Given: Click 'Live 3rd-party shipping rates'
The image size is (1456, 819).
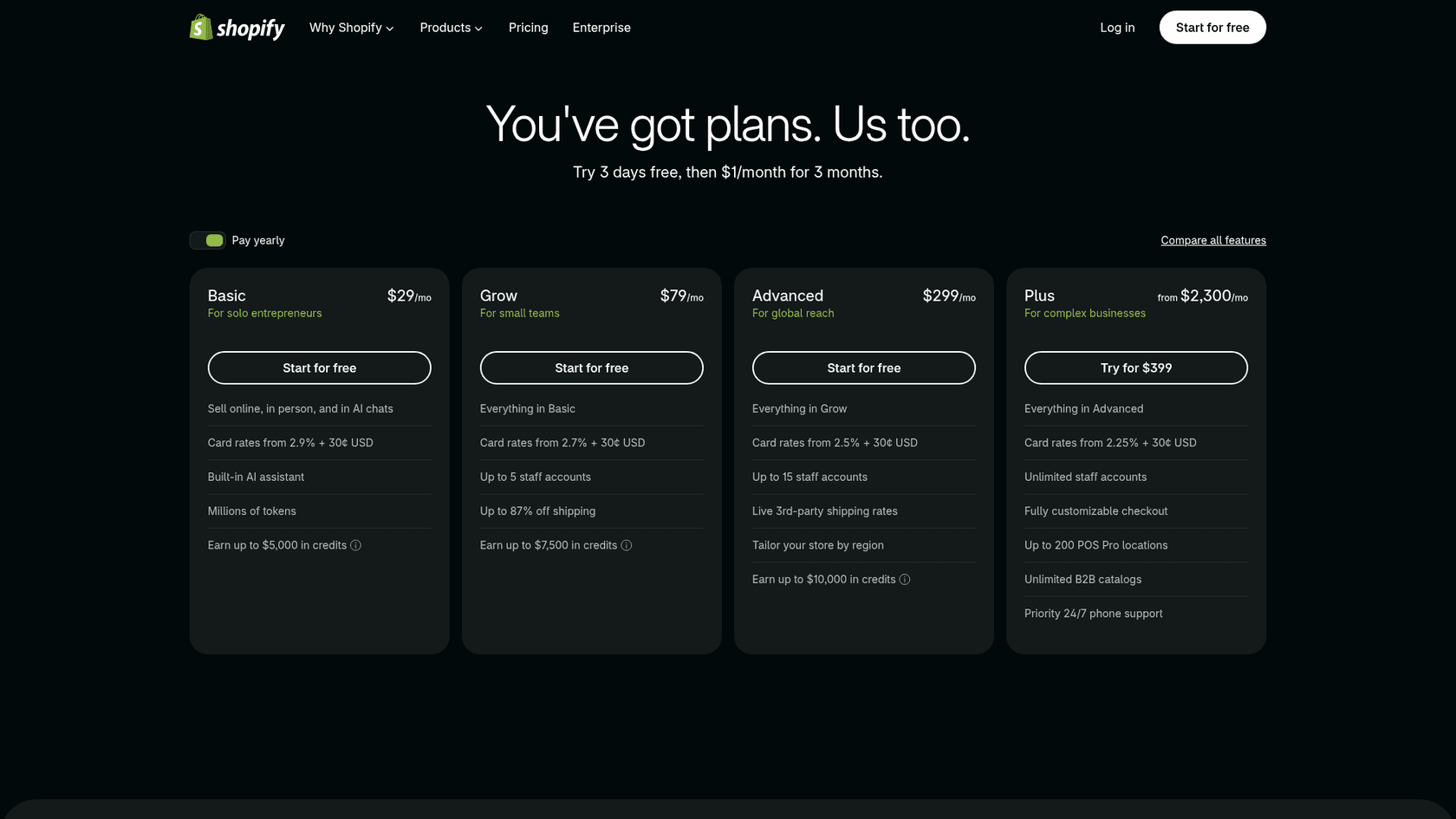Looking at the screenshot, I should coord(825,511).
